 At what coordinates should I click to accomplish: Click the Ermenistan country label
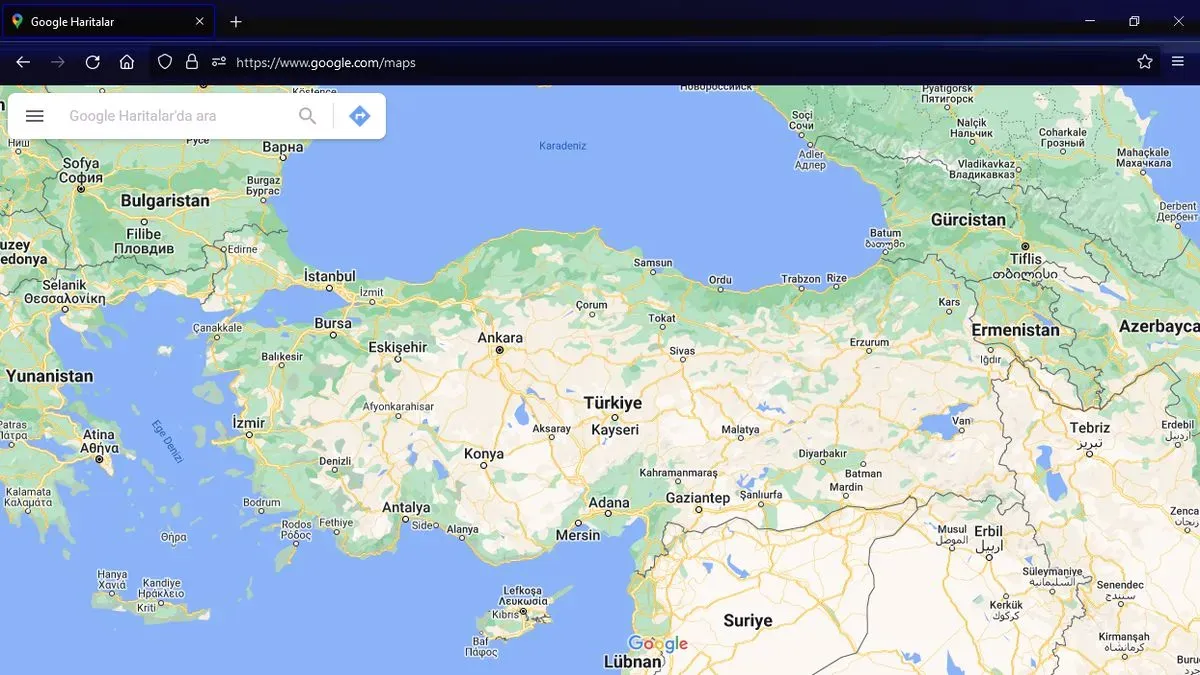point(1015,330)
